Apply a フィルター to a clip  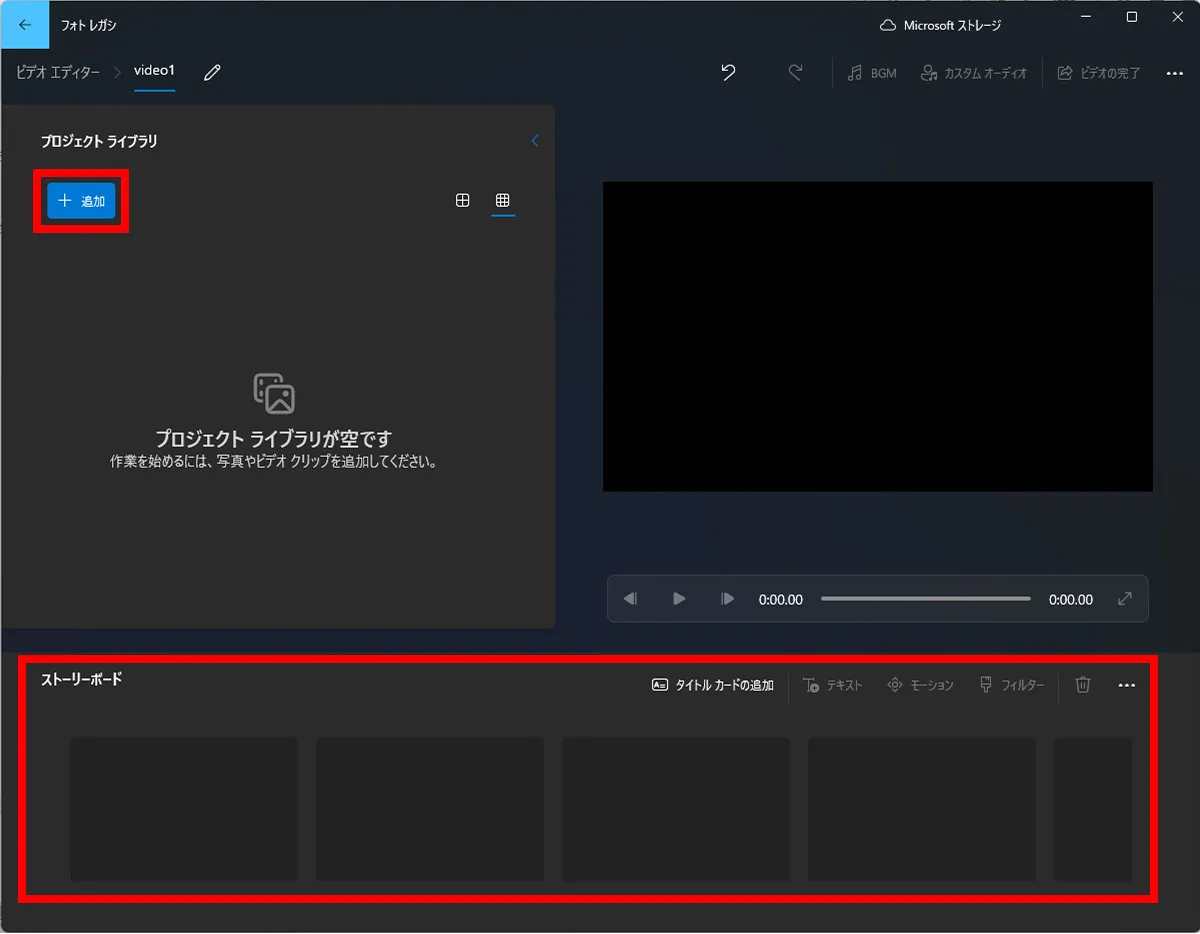pos(1011,685)
